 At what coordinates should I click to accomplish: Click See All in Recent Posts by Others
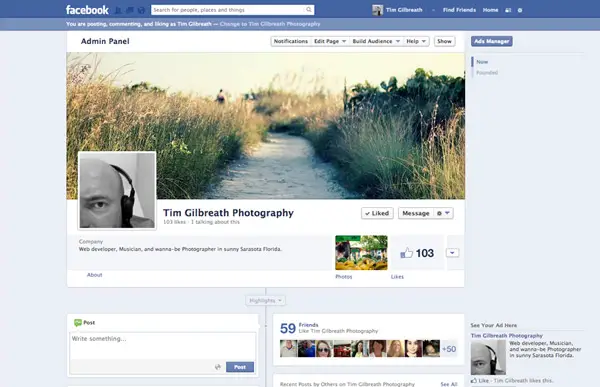click(448, 384)
